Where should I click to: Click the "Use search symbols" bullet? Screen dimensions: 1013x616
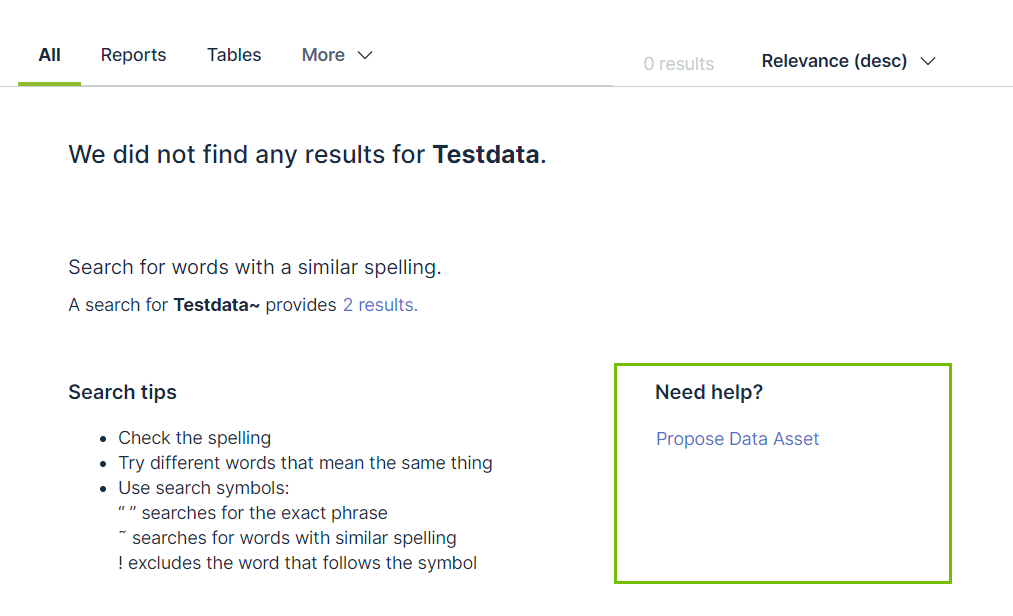203,488
